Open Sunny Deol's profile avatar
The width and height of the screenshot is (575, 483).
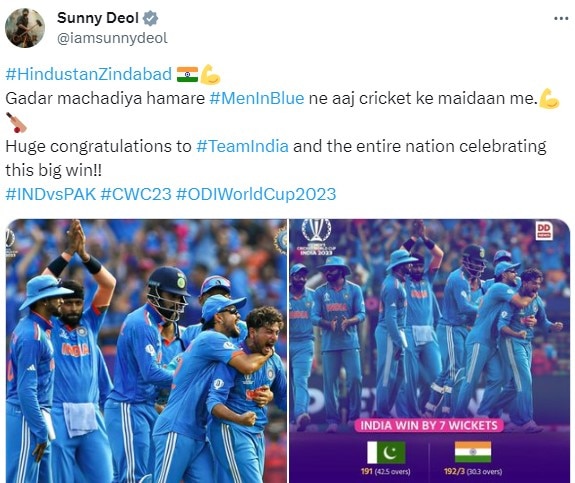tap(25, 28)
